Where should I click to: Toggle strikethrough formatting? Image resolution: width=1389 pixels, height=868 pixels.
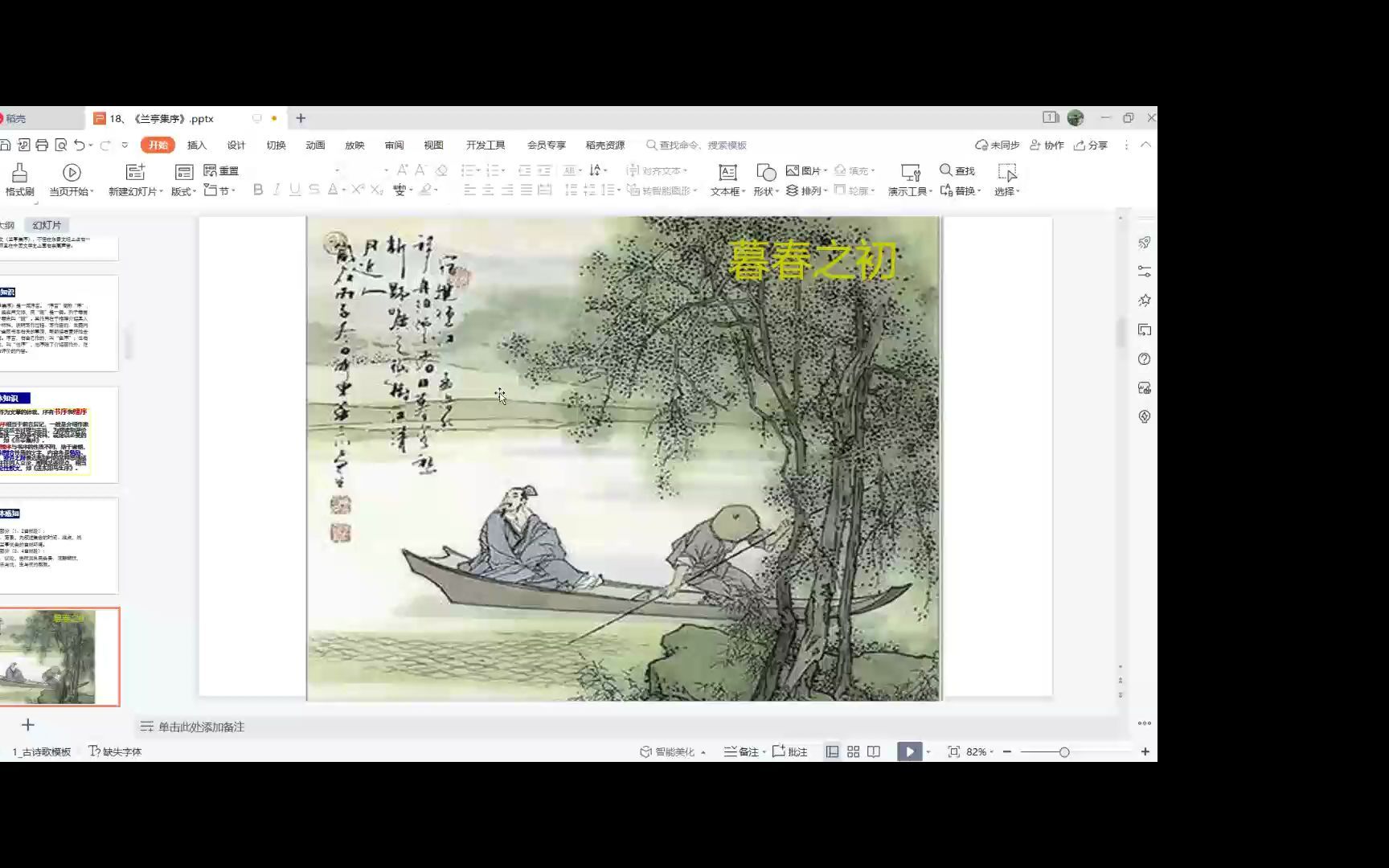(x=314, y=190)
